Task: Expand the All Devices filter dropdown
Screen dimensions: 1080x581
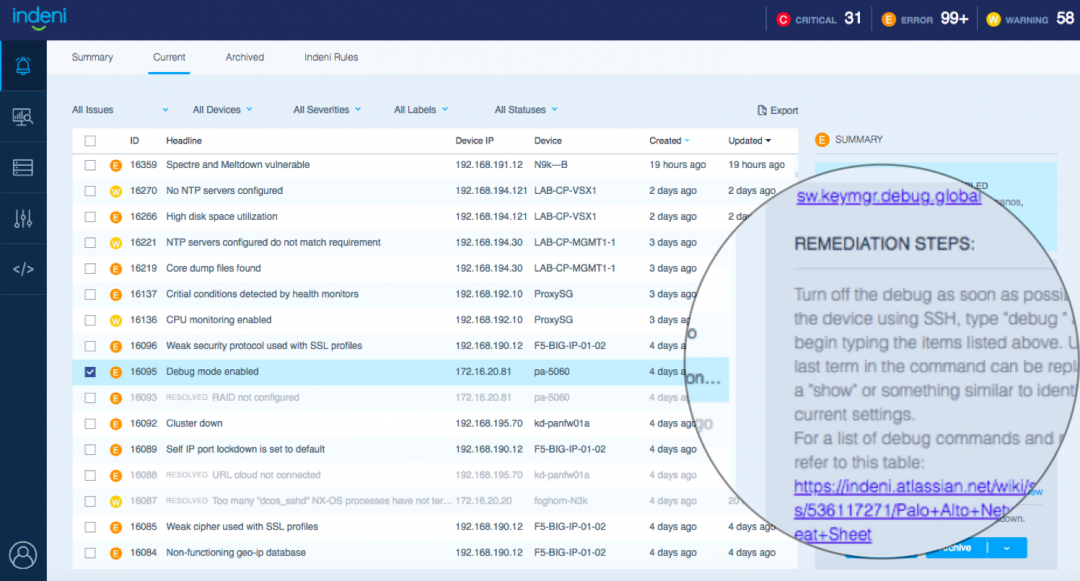Action: (x=222, y=110)
